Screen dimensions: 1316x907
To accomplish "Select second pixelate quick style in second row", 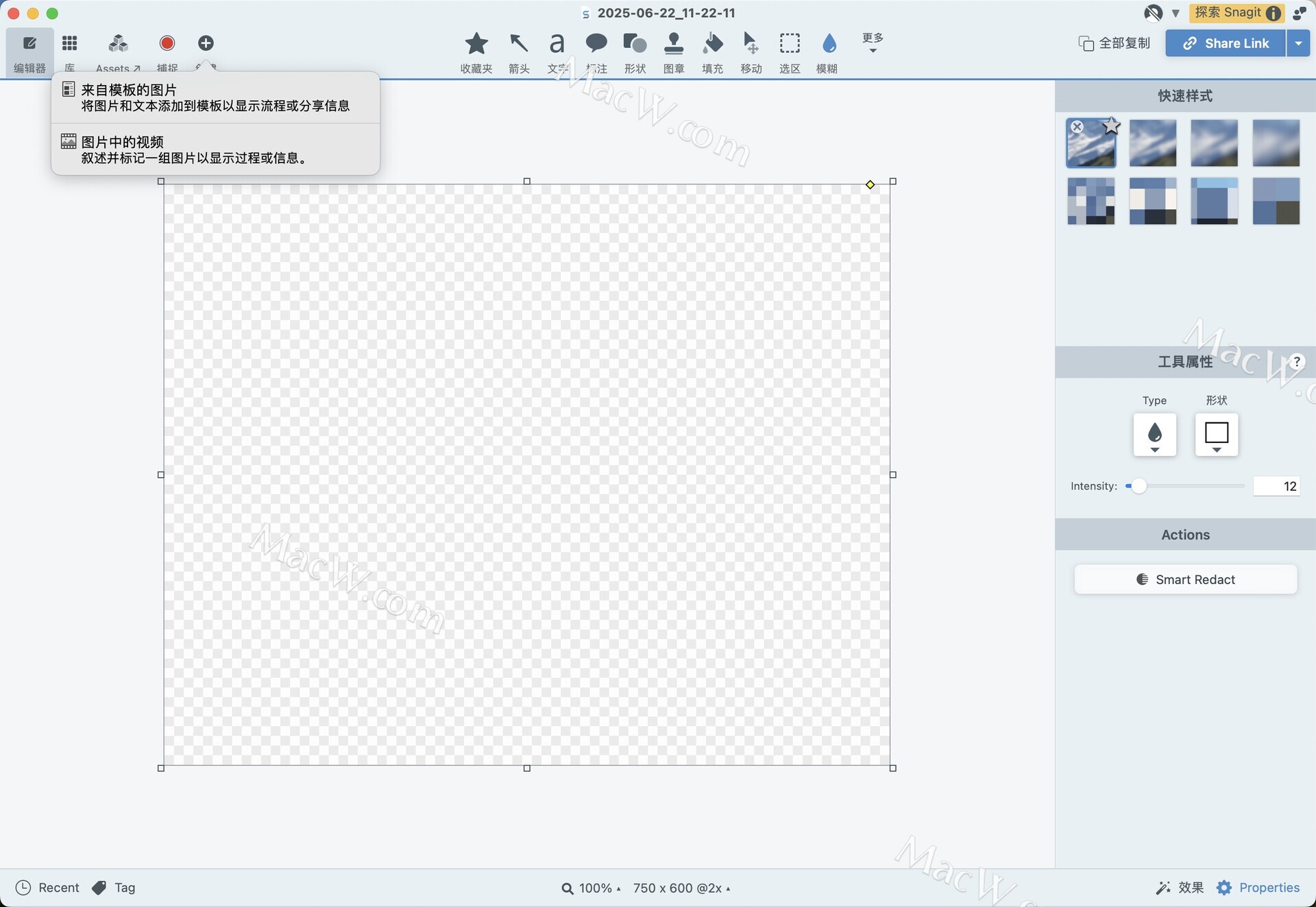I will point(1152,201).
